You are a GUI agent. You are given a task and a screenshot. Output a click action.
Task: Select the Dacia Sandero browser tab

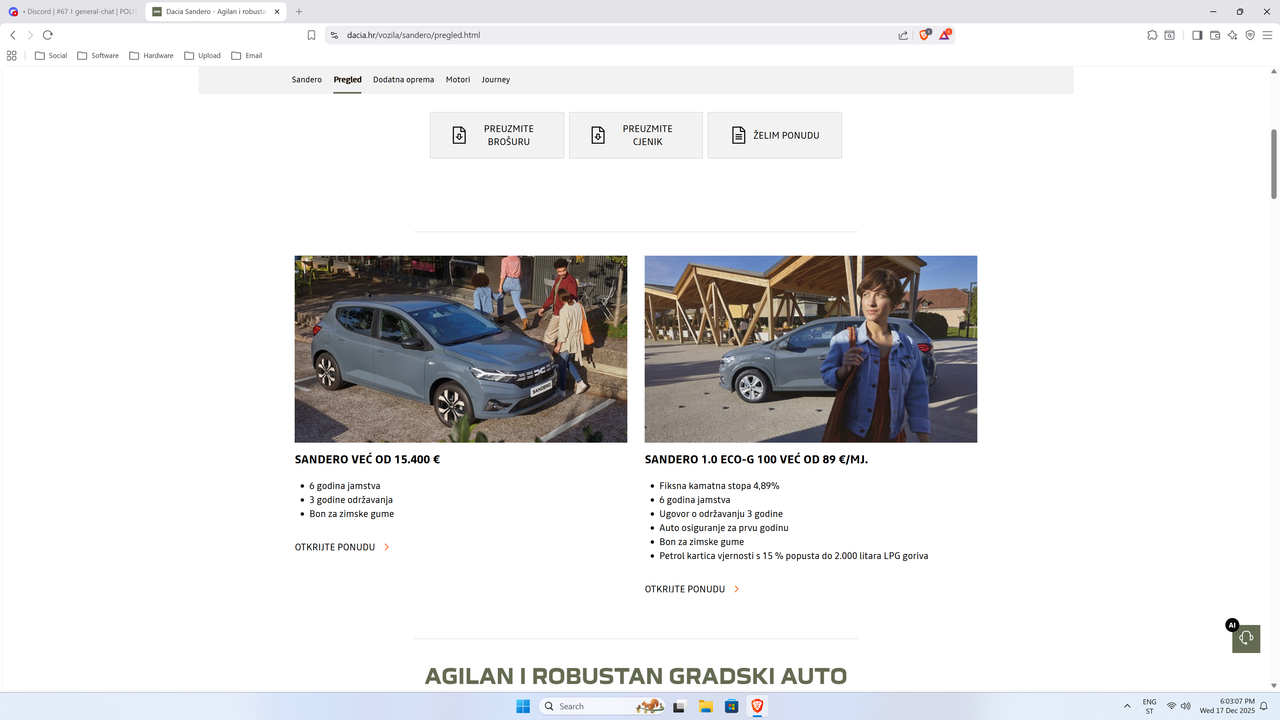coord(215,12)
